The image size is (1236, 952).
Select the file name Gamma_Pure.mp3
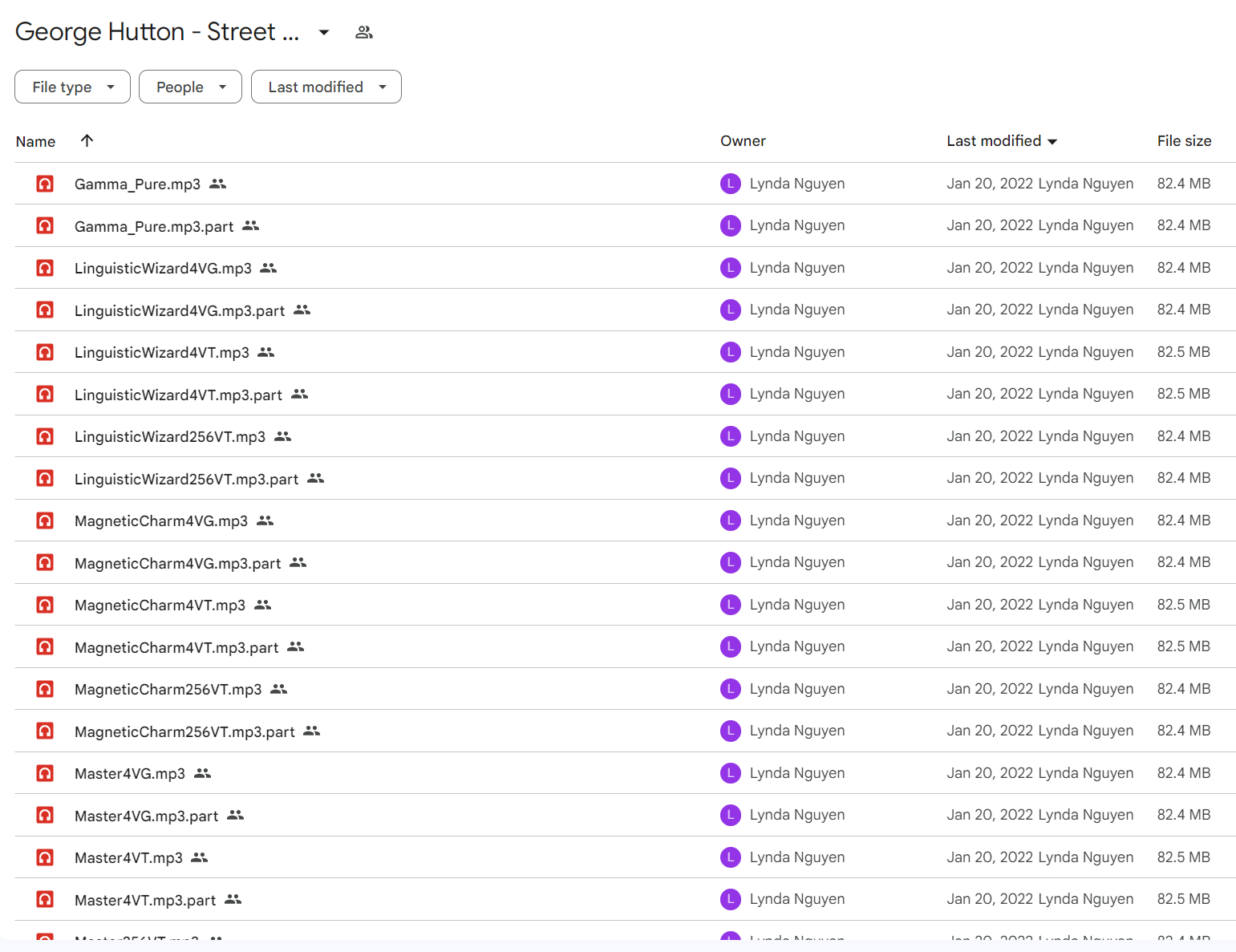[x=137, y=184]
